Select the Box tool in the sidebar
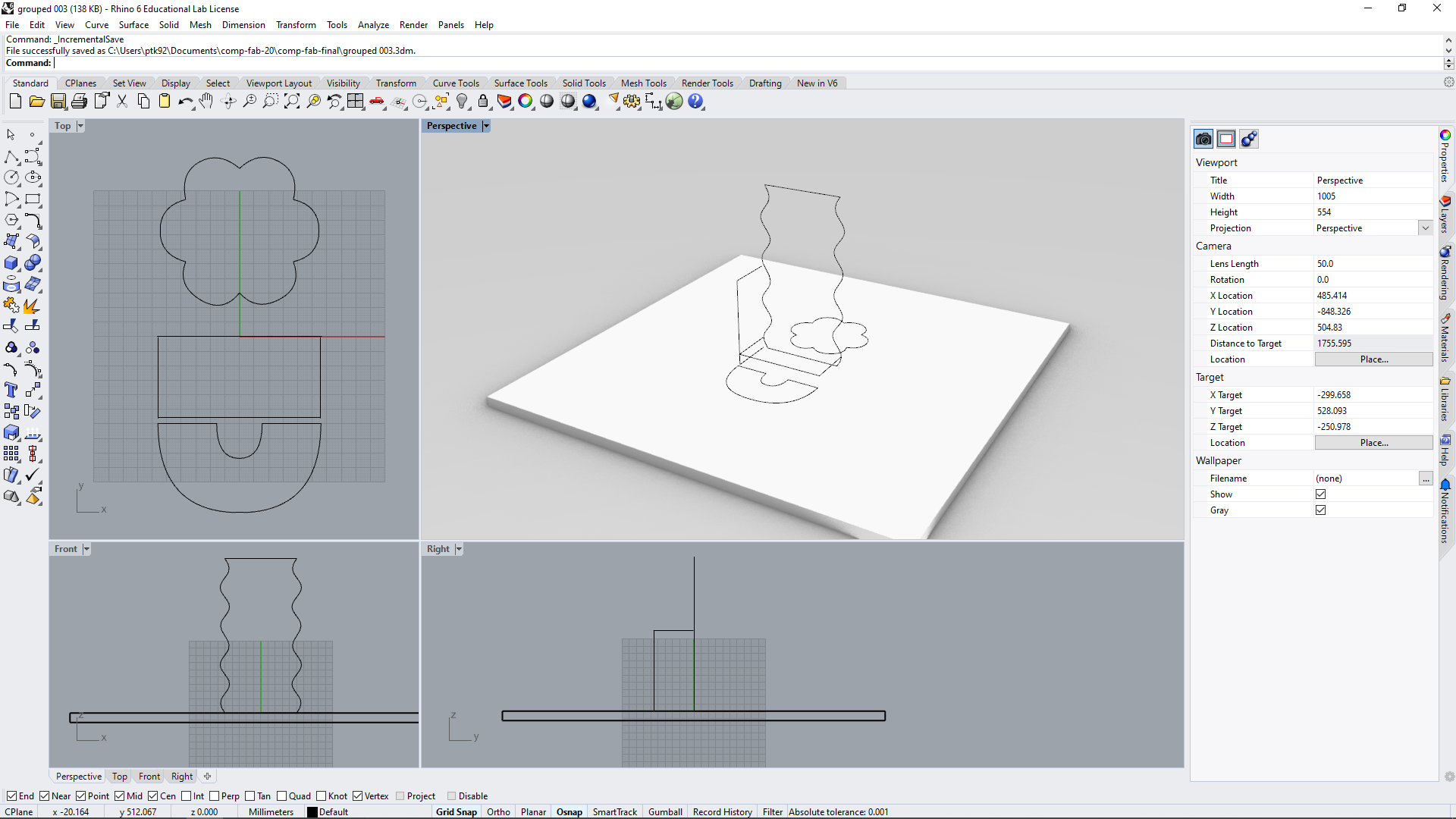This screenshot has height=819, width=1456. (x=11, y=263)
